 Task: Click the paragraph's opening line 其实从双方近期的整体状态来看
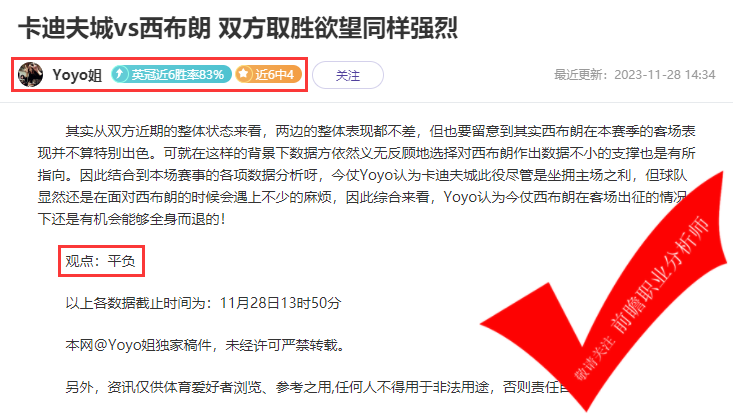click(x=164, y=131)
